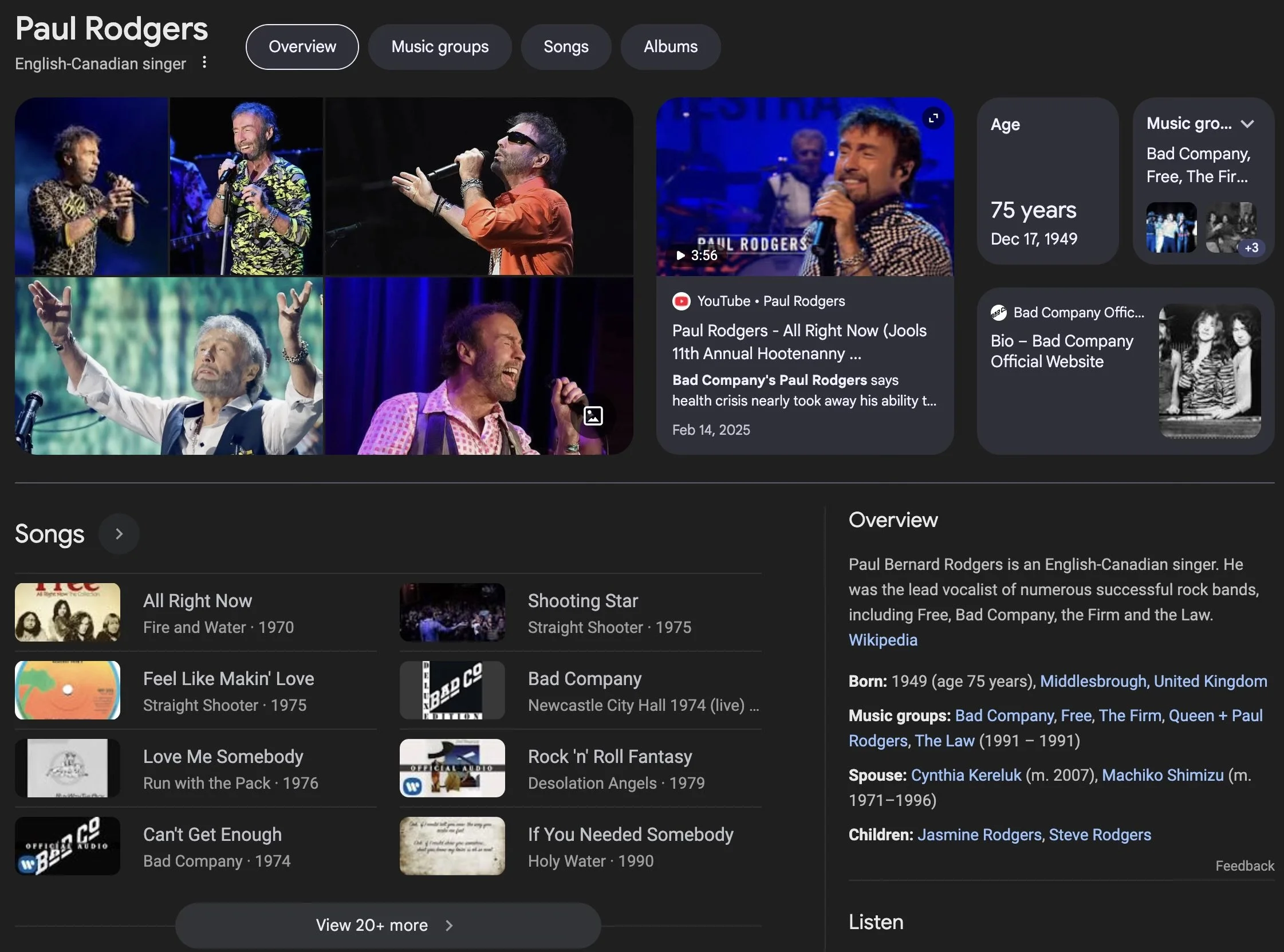This screenshot has height=952, width=1284.
Task: Follow the Cynthia Kereluk spouse link
Action: (x=966, y=775)
